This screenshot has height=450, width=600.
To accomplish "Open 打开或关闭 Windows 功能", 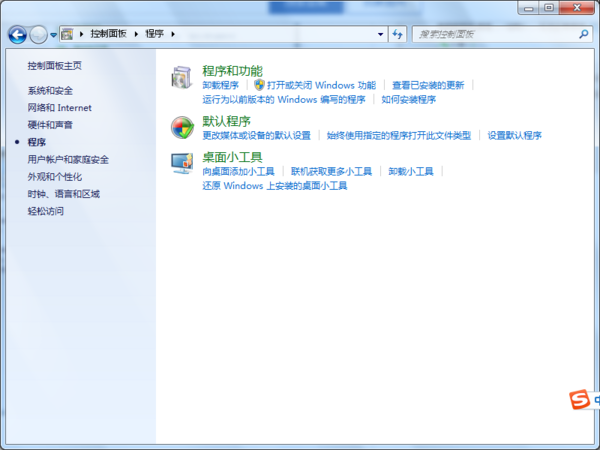I will 321,85.
